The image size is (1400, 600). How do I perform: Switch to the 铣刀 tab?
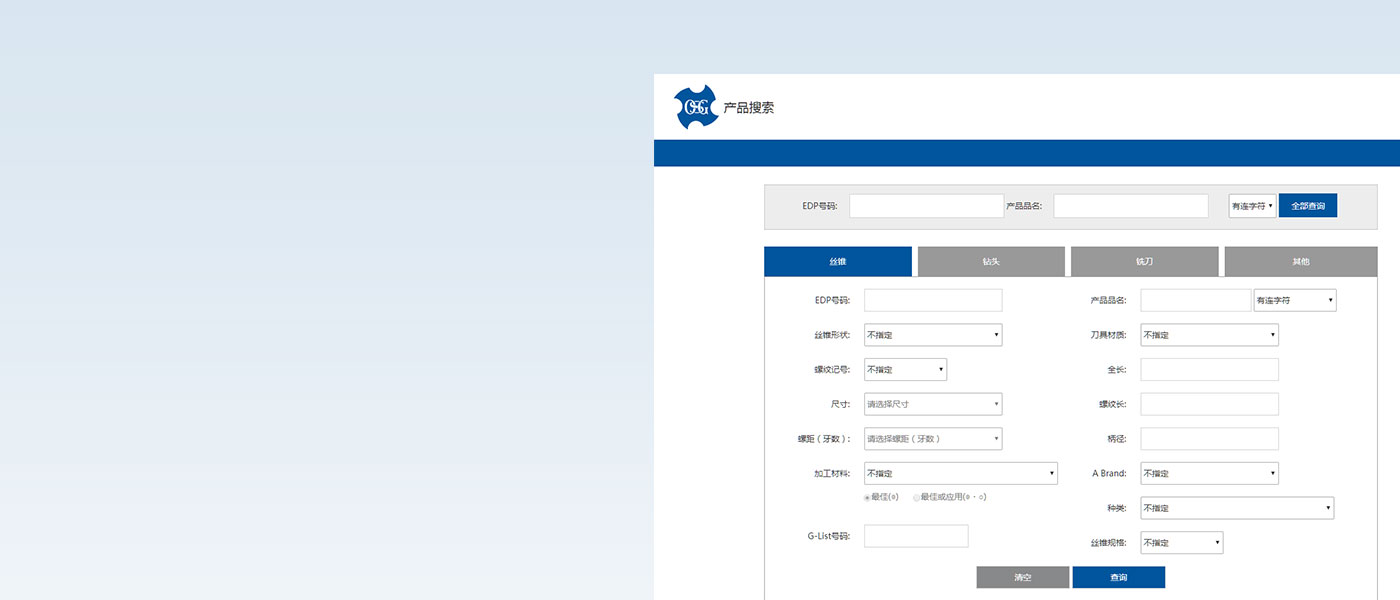[1144, 261]
